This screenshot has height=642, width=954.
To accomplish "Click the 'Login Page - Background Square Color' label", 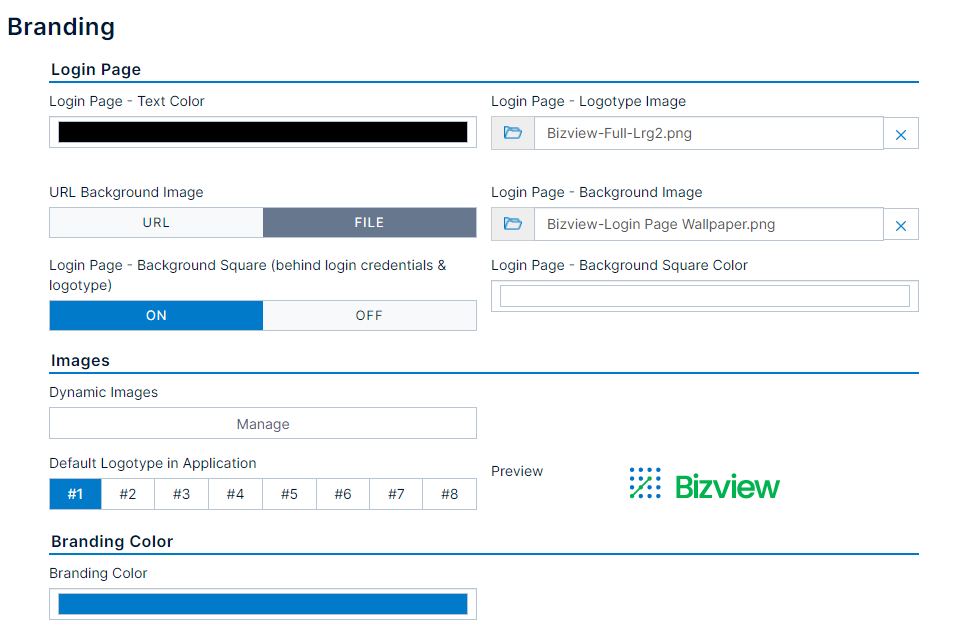I will point(619,265).
